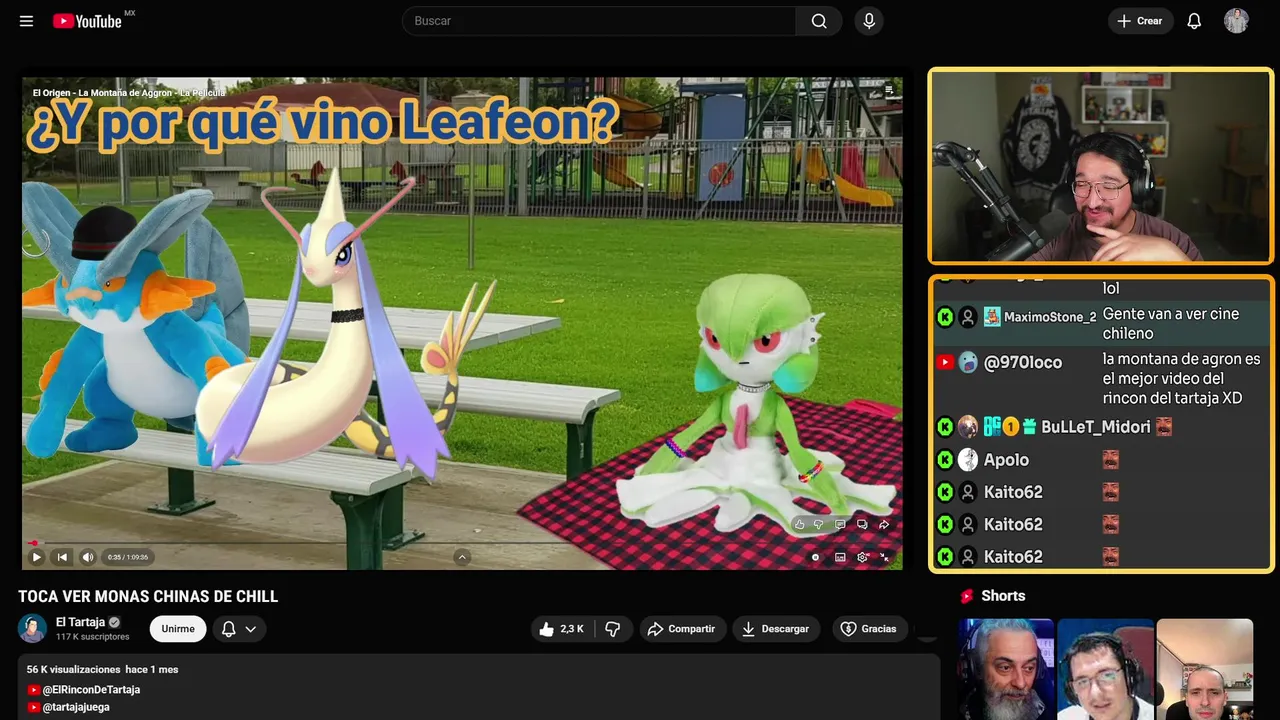Viewport: 1280px width, 720px height.
Task: Click message 'la montana de agron es el mejor video'
Action: pyautogui.click(x=1181, y=378)
